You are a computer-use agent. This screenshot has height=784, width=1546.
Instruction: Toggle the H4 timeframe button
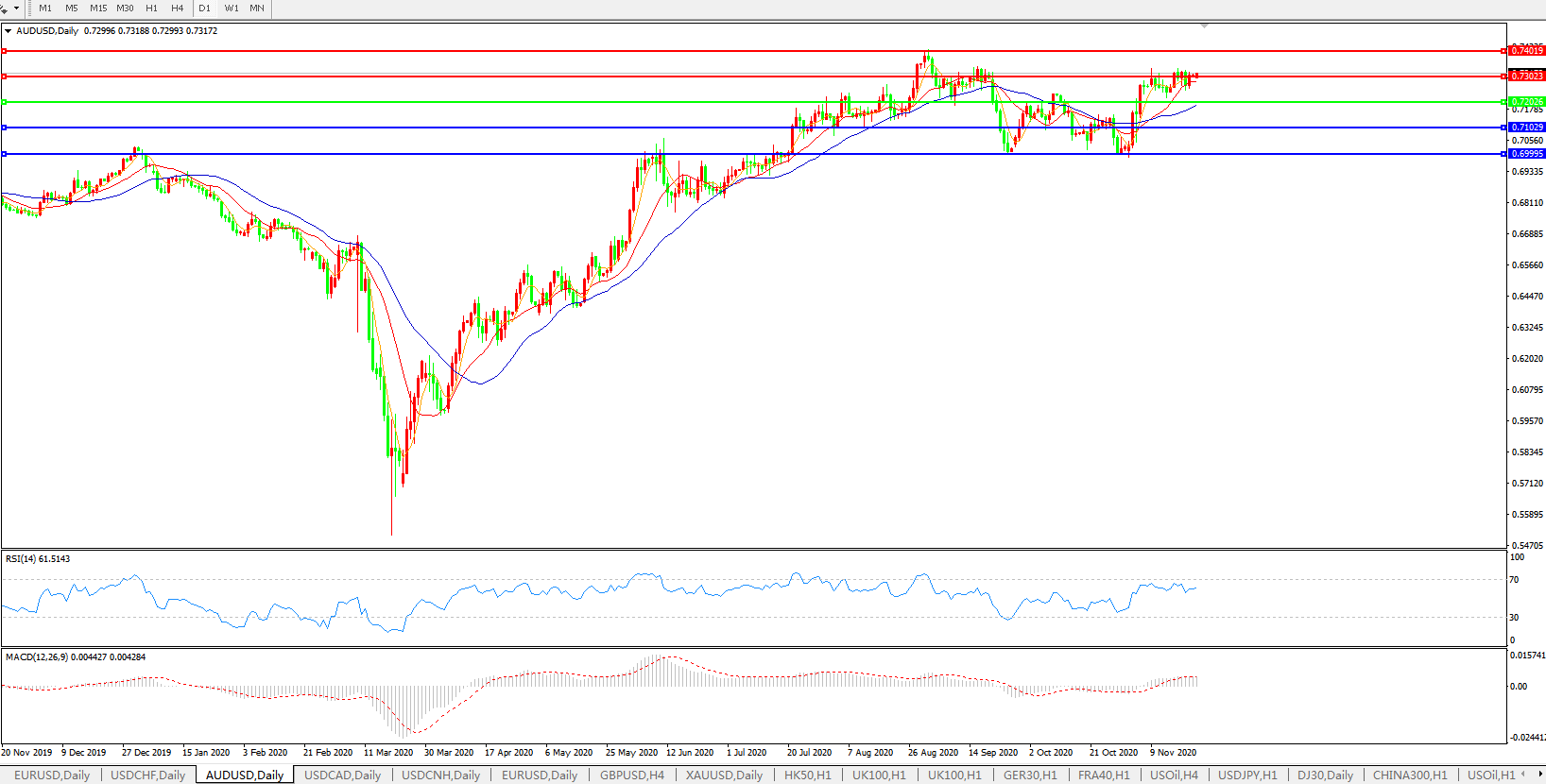pyautogui.click(x=177, y=9)
